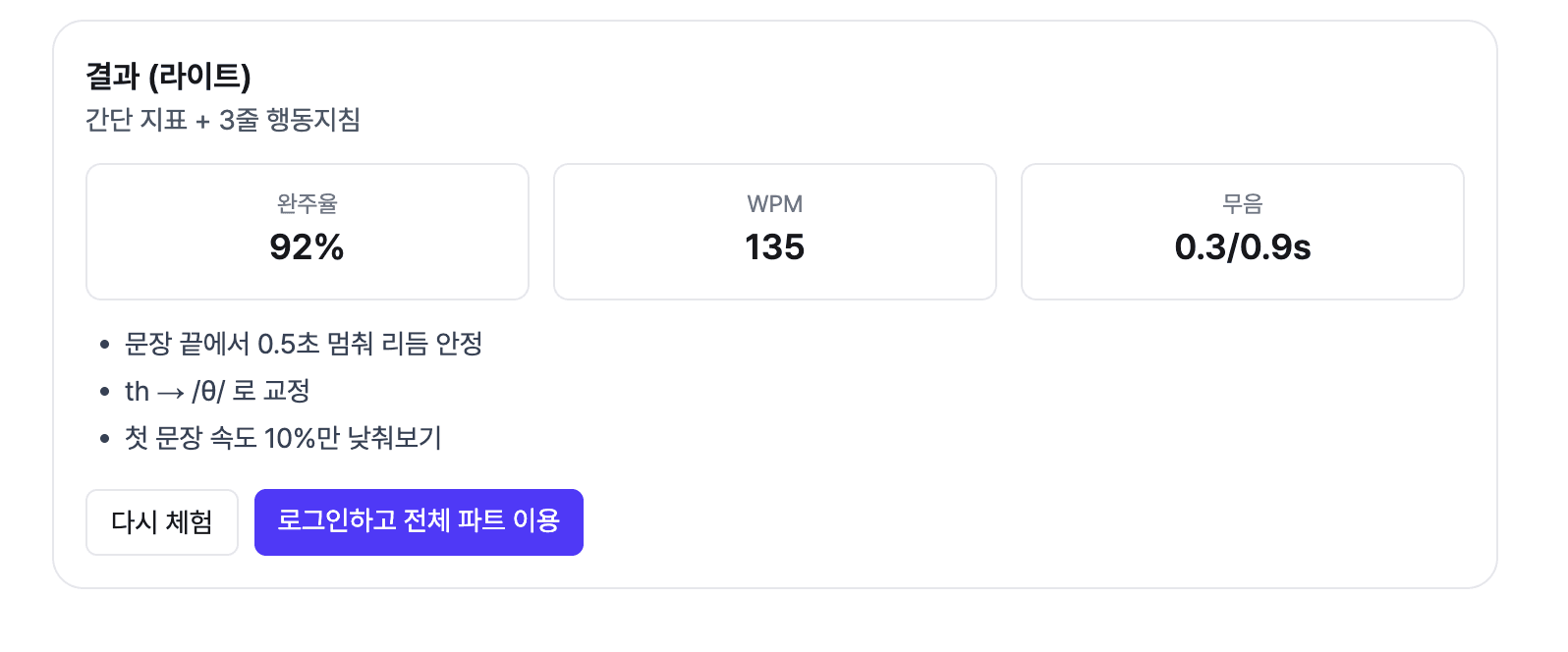1568x652 pixels.
Task: Click the WPM label
Action: point(775,203)
